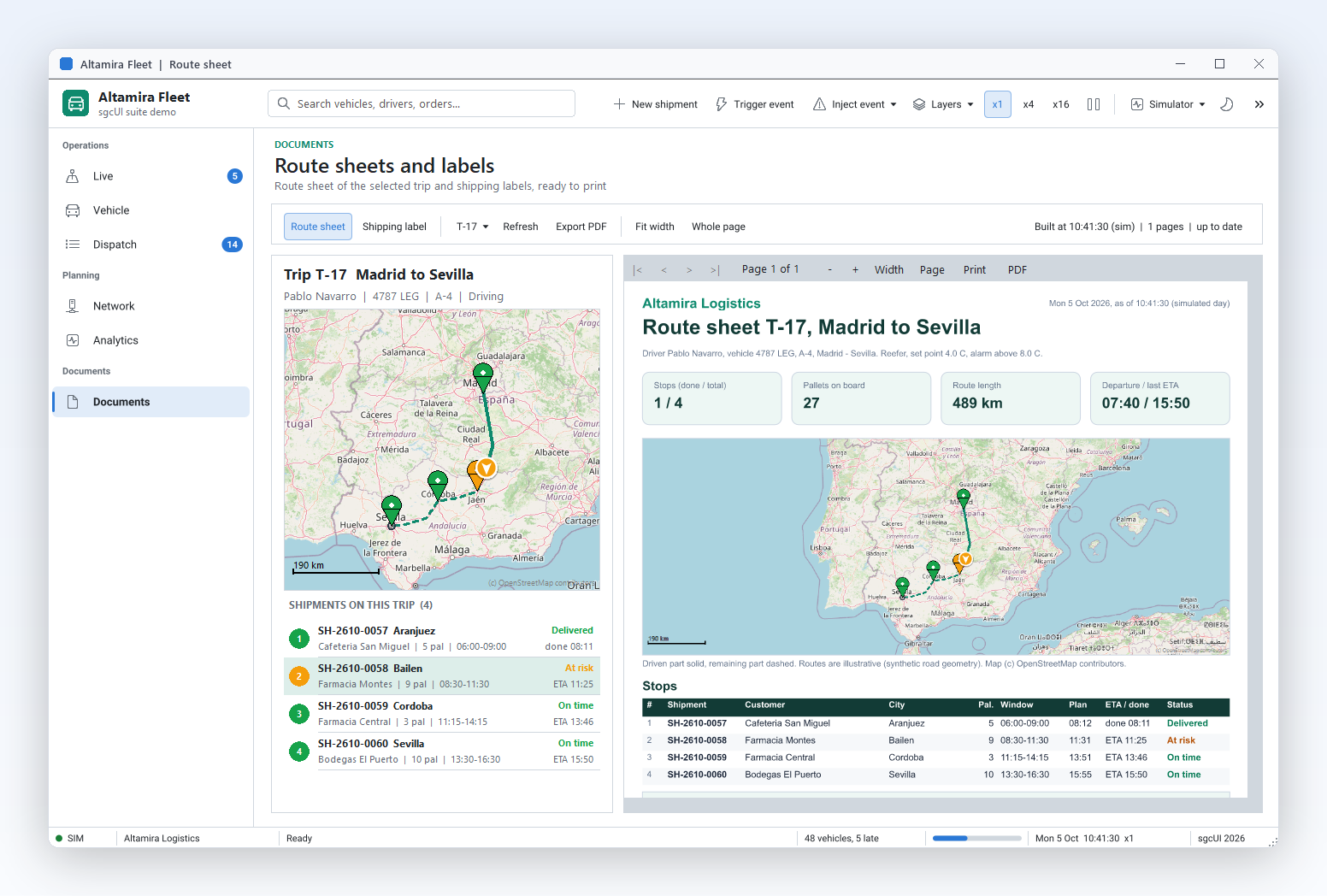Click the green Madrid pin on trip map
The image size is (1327, 896).
(x=483, y=375)
